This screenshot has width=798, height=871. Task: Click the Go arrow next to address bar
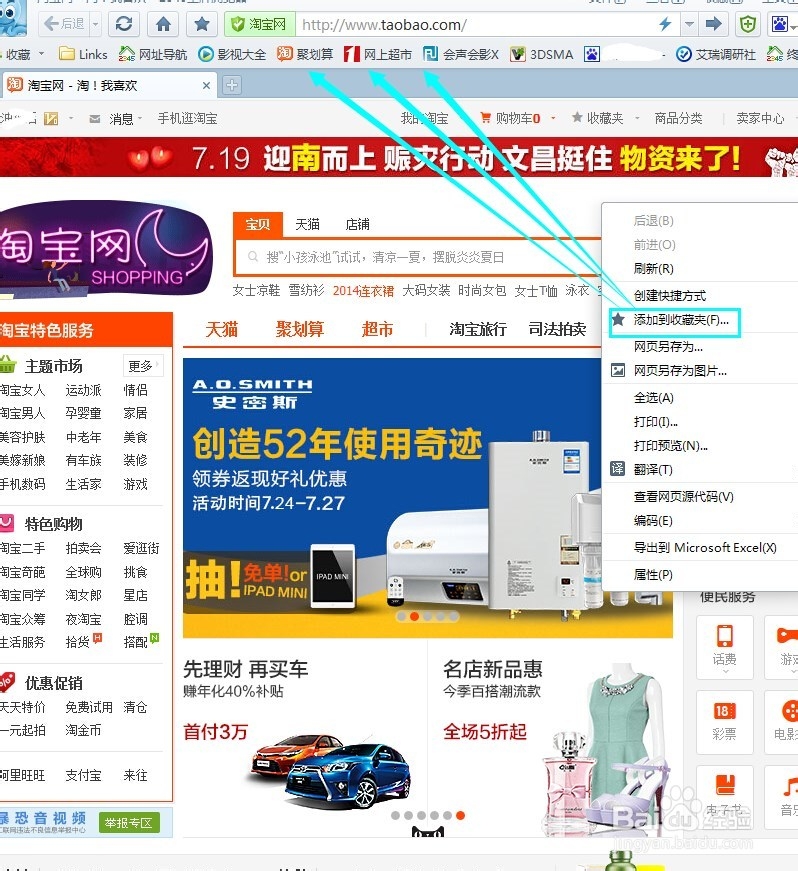pyautogui.click(x=713, y=24)
